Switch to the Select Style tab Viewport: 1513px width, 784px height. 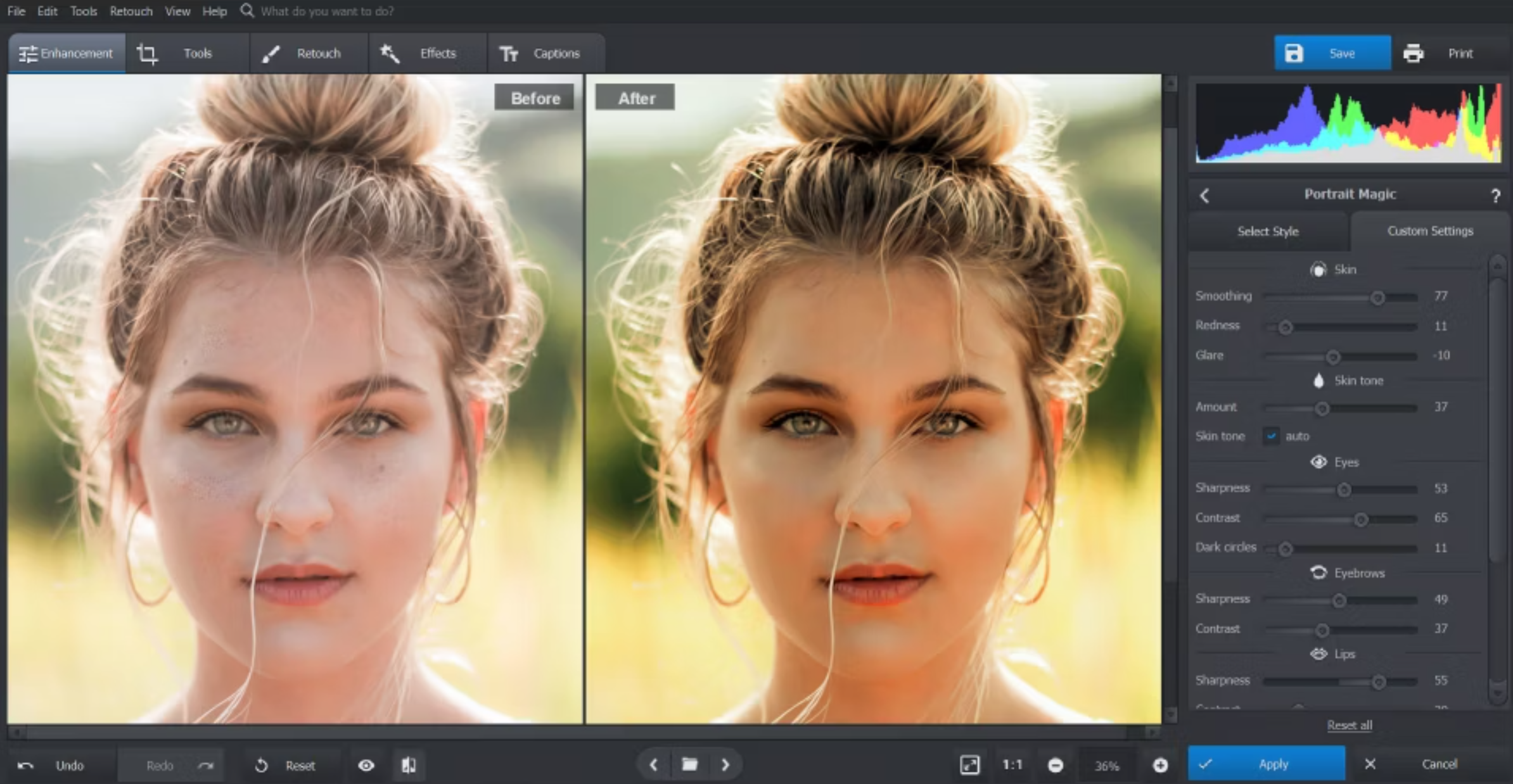[x=1267, y=231]
